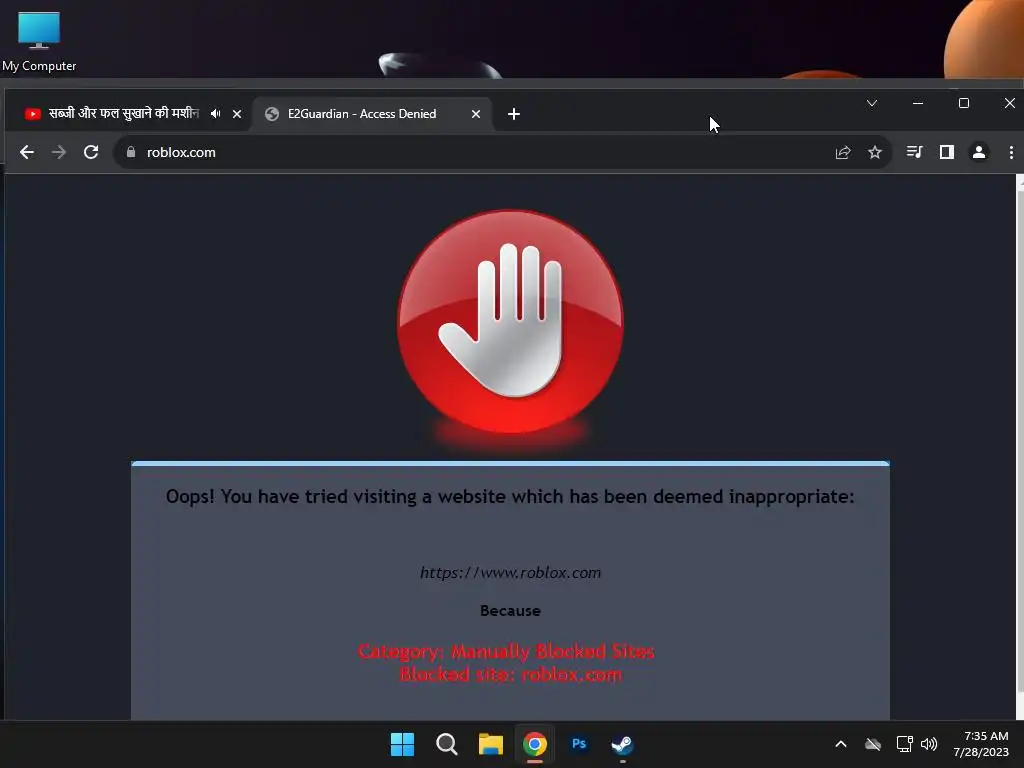The width and height of the screenshot is (1024, 768).
Task: Maximize the Chrome window
Action: click(x=963, y=103)
